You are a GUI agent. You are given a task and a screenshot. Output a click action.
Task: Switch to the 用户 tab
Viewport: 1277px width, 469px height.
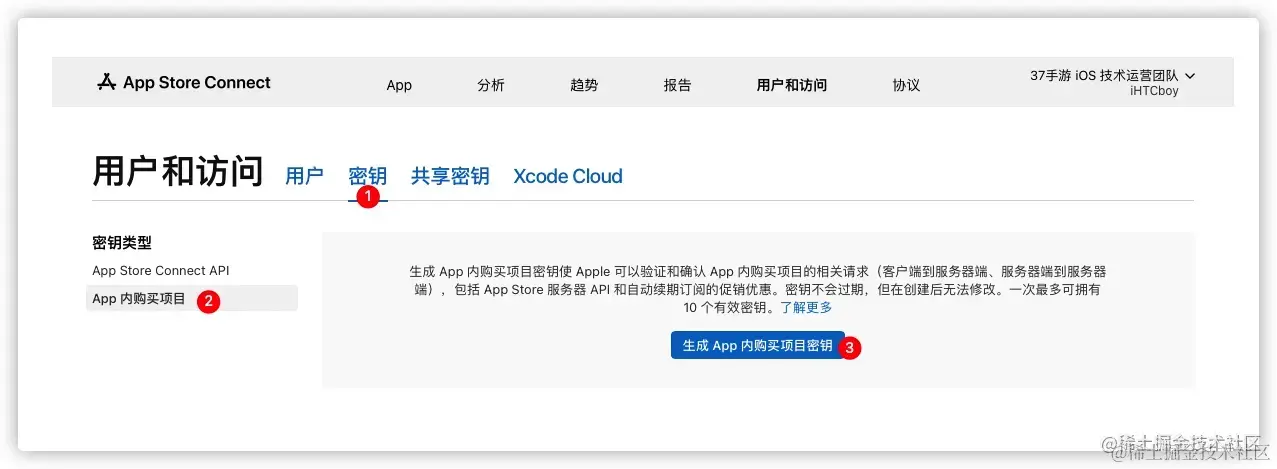click(x=304, y=176)
